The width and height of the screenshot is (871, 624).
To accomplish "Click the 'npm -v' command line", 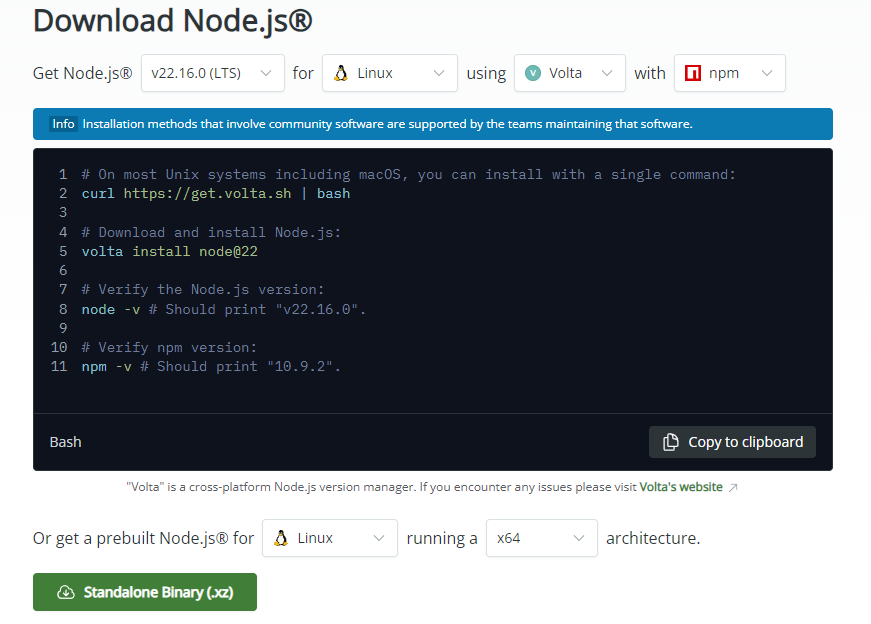I will 211,367.
